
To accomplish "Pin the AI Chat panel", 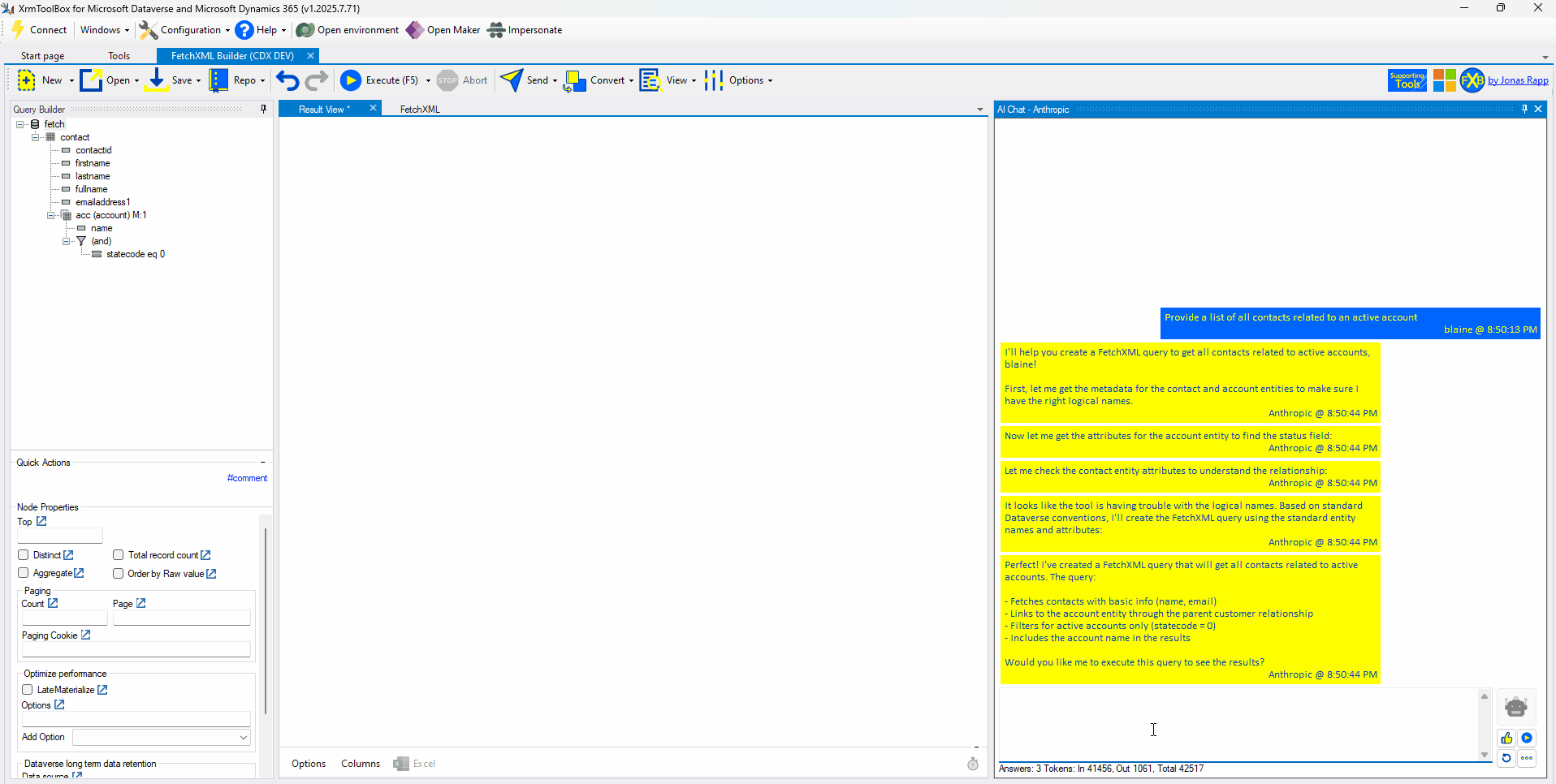I will (x=1524, y=109).
